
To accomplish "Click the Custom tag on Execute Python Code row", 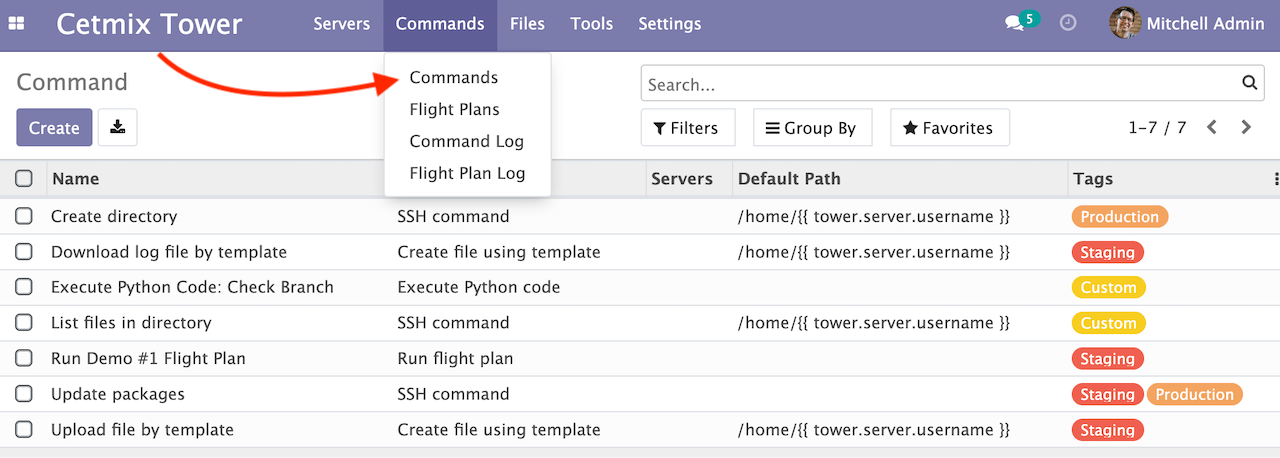I will pyautogui.click(x=1109, y=287).
